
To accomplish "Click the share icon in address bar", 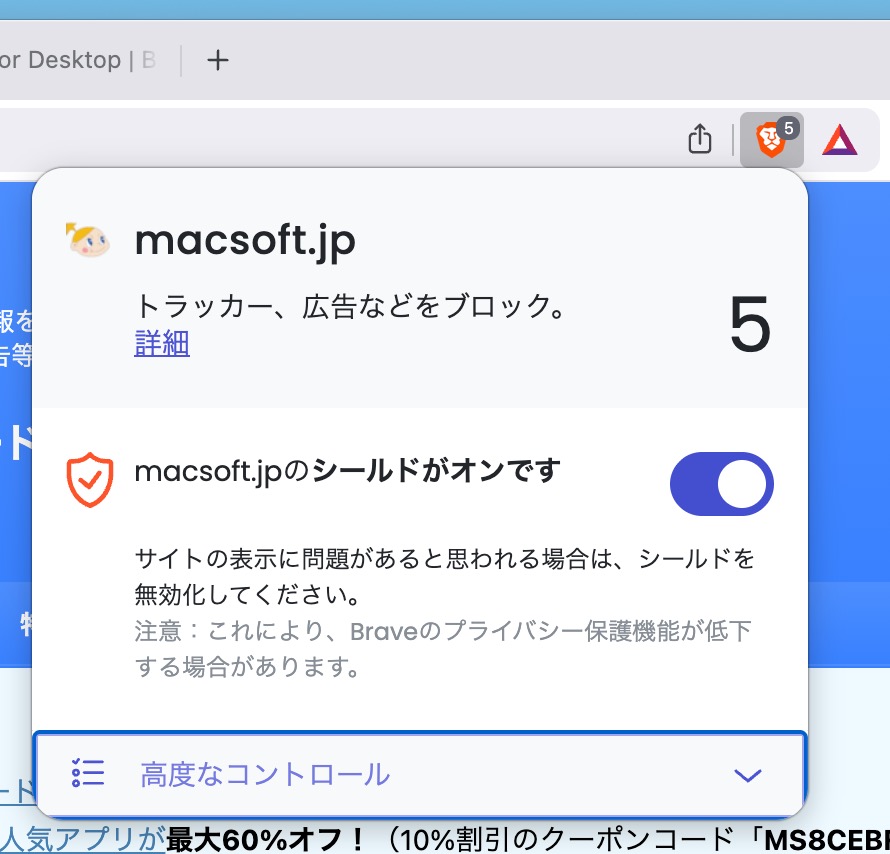I will (x=700, y=140).
